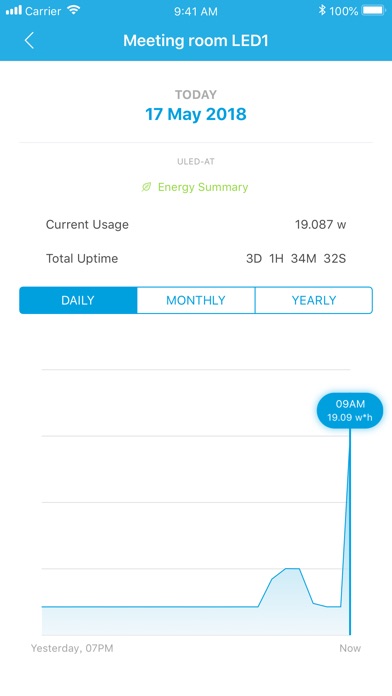Tap the Bluetooth icon in status bar
Viewport: 392px width, 696px height.
pyautogui.click(x=322, y=10)
